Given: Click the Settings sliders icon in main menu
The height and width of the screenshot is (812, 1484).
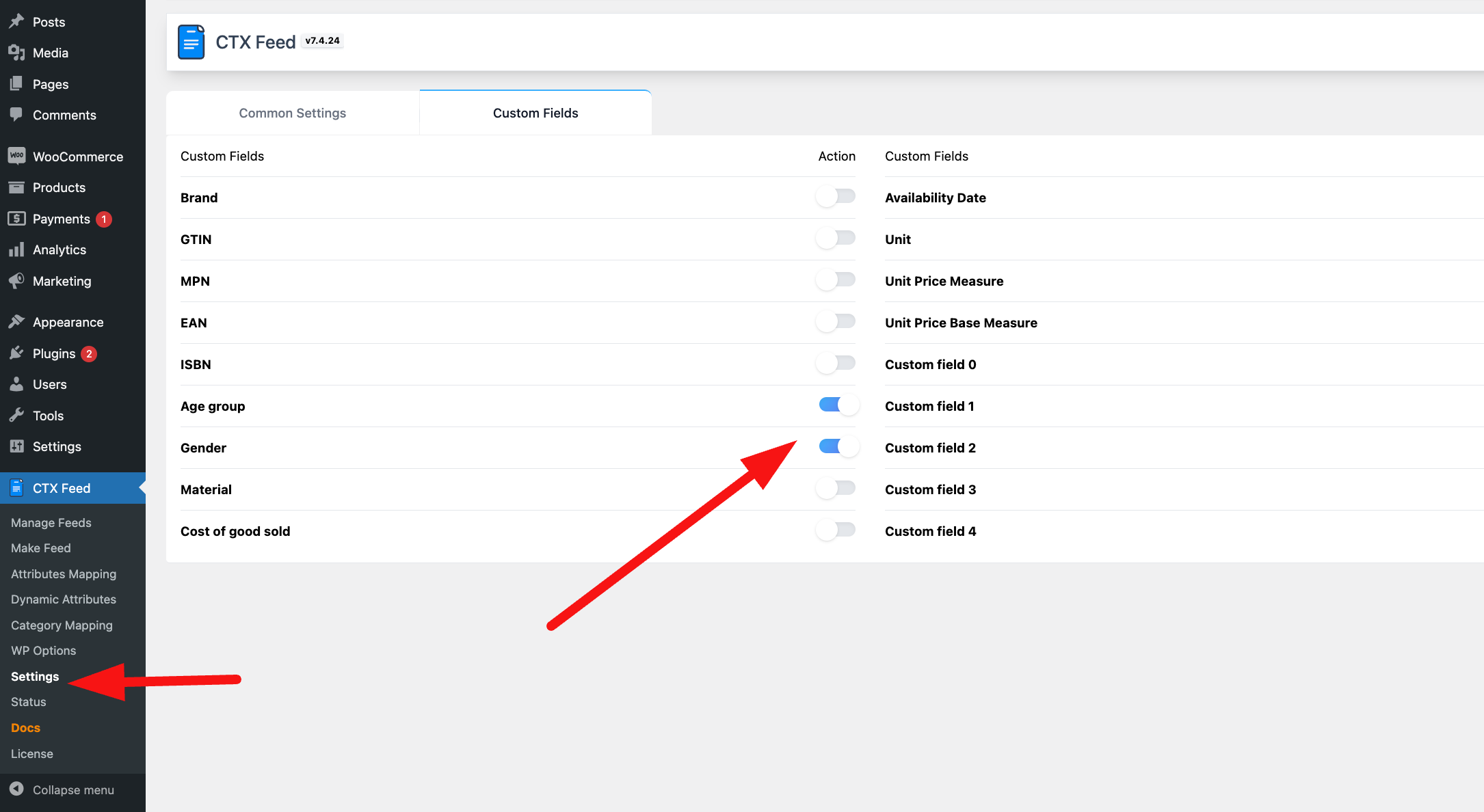Looking at the screenshot, I should click(16, 446).
